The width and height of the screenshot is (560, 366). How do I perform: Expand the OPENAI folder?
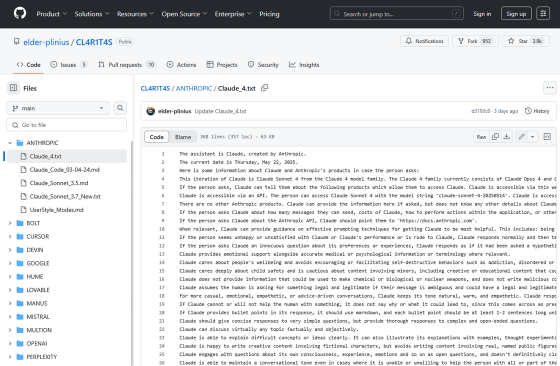pyautogui.click(x=10, y=344)
